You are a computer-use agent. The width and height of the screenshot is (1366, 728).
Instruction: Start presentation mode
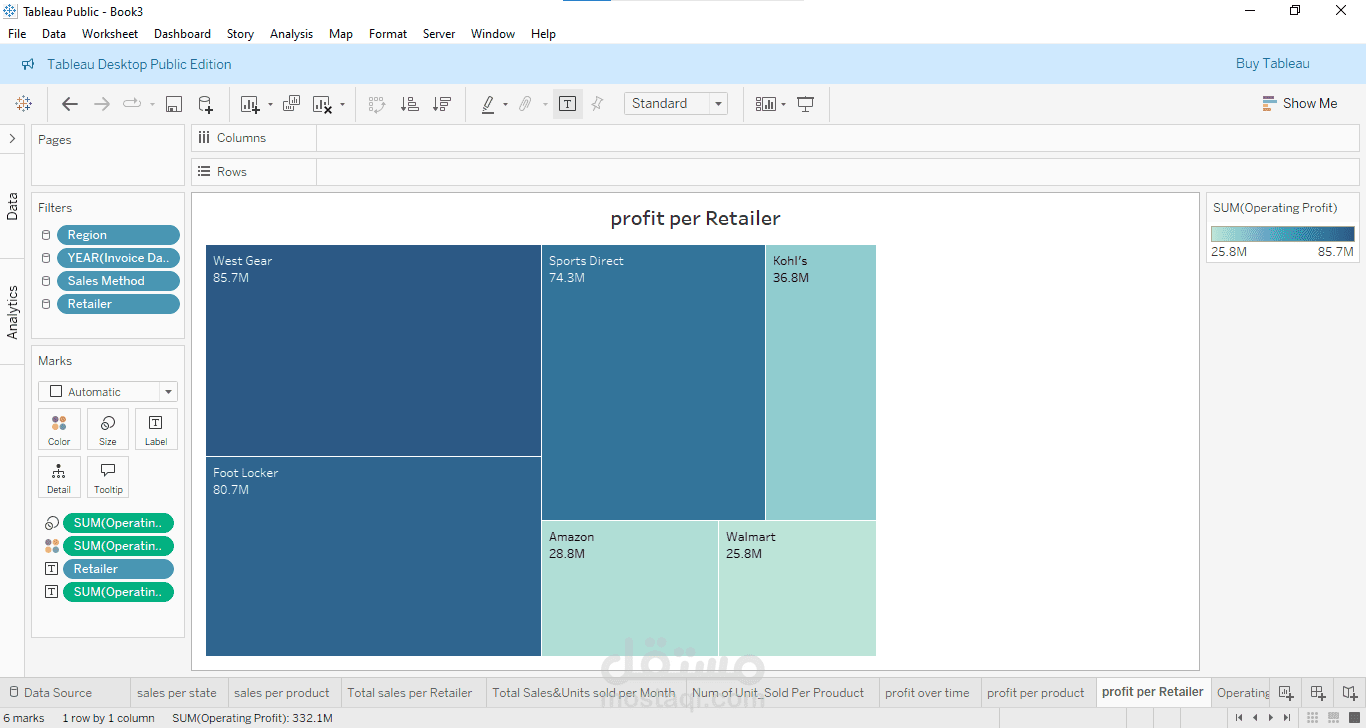coord(806,104)
